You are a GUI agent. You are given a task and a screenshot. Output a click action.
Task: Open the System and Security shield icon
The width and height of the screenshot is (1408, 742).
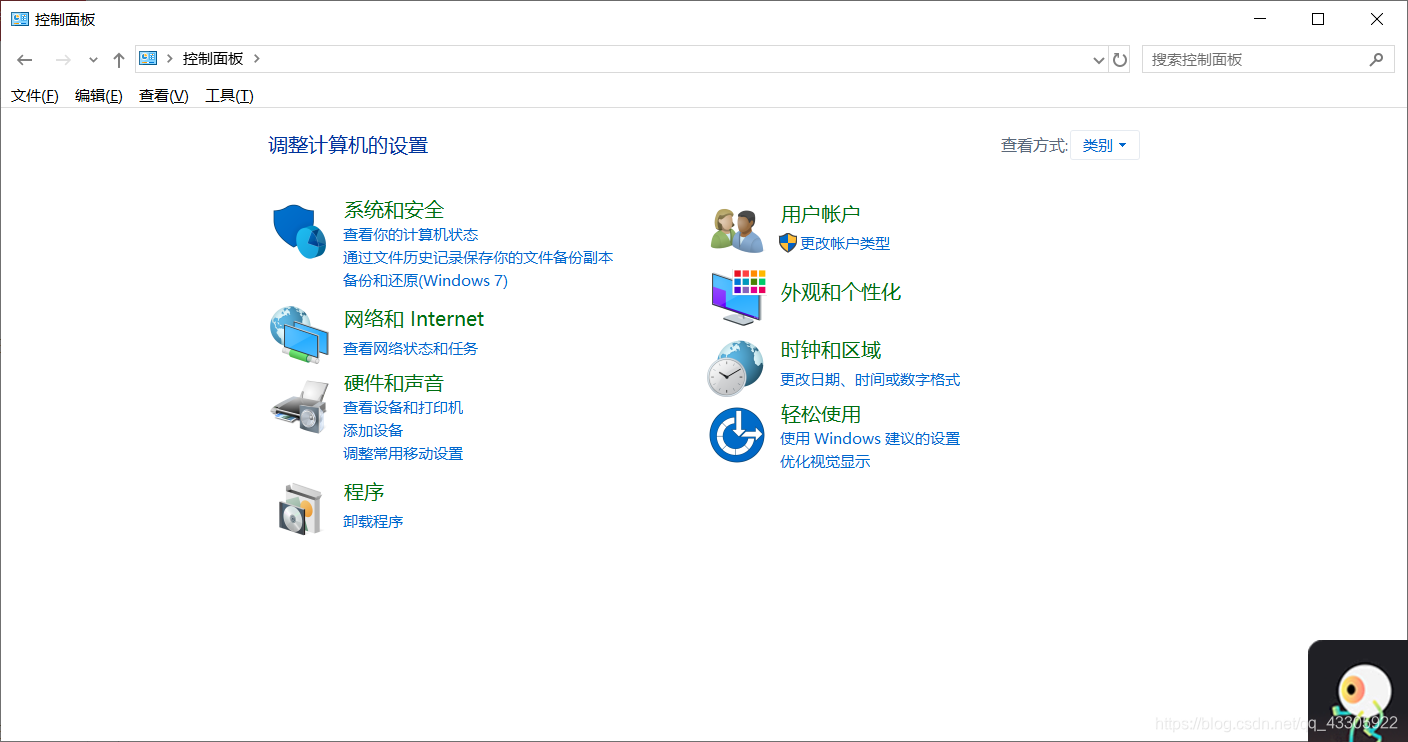click(x=300, y=231)
